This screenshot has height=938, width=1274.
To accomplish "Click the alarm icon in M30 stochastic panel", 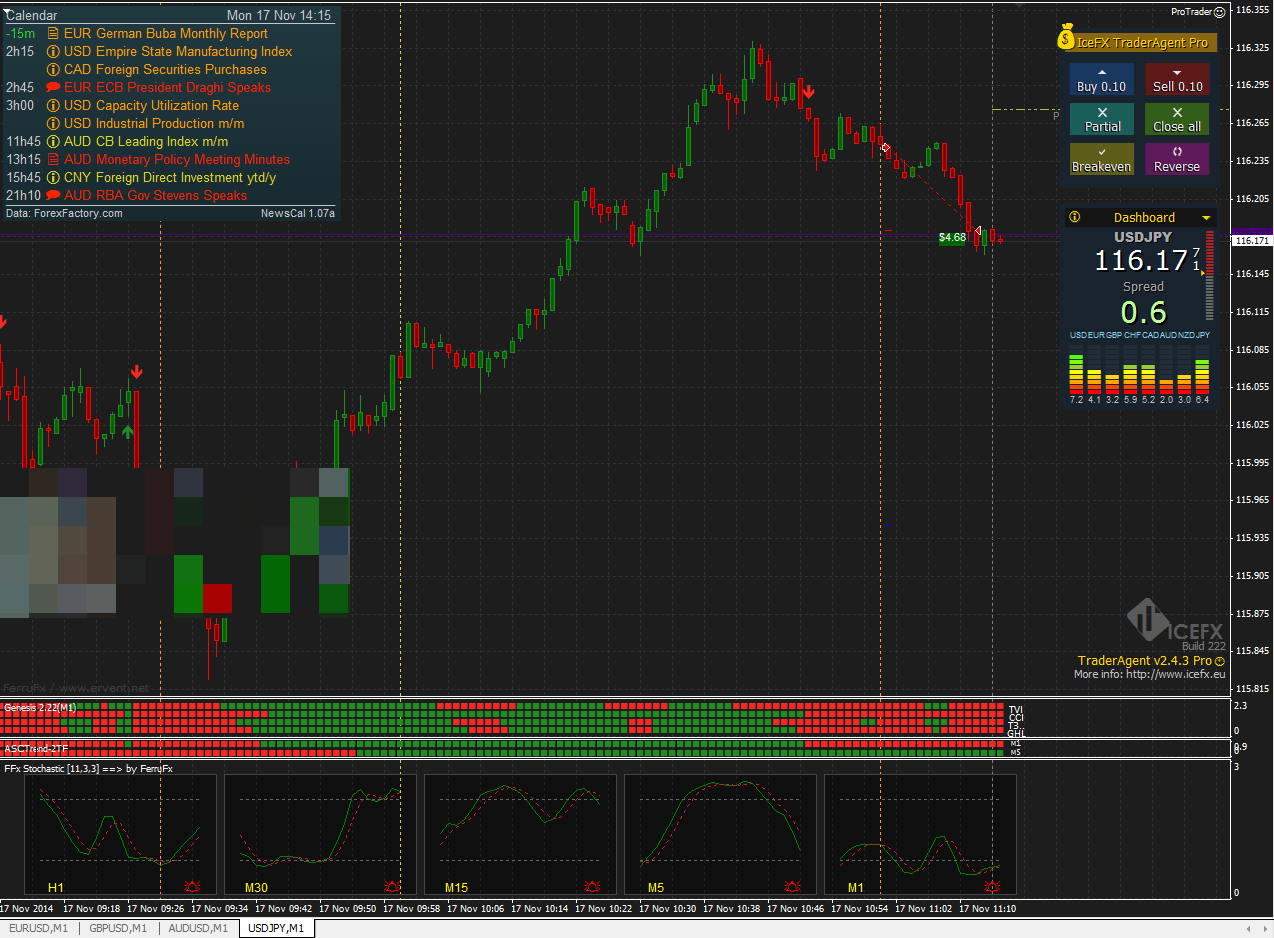I will click(x=393, y=886).
